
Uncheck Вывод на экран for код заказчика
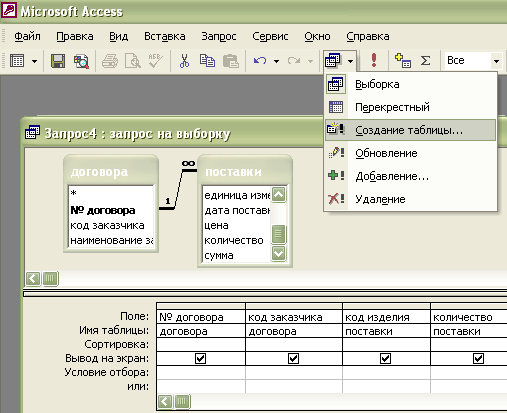293,359
